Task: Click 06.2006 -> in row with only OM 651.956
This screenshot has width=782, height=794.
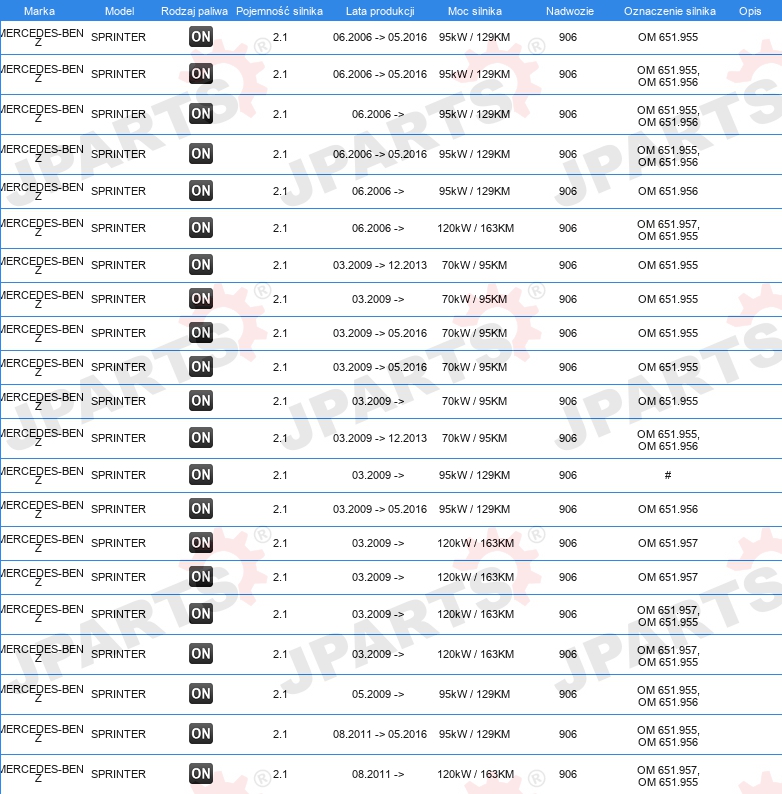Action: [378, 191]
